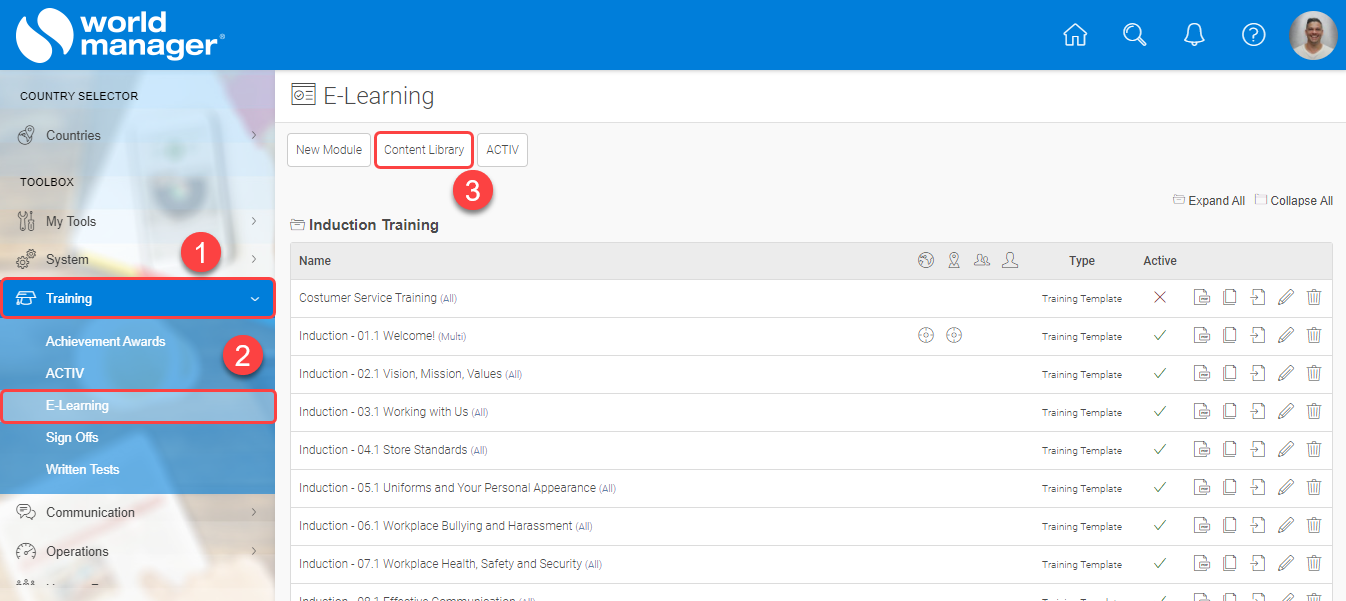Image resolution: width=1346 pixels, height=601 pixels.
Task: Open second target icon for Induction 01.1 Welcome
Action: point(954,335)
